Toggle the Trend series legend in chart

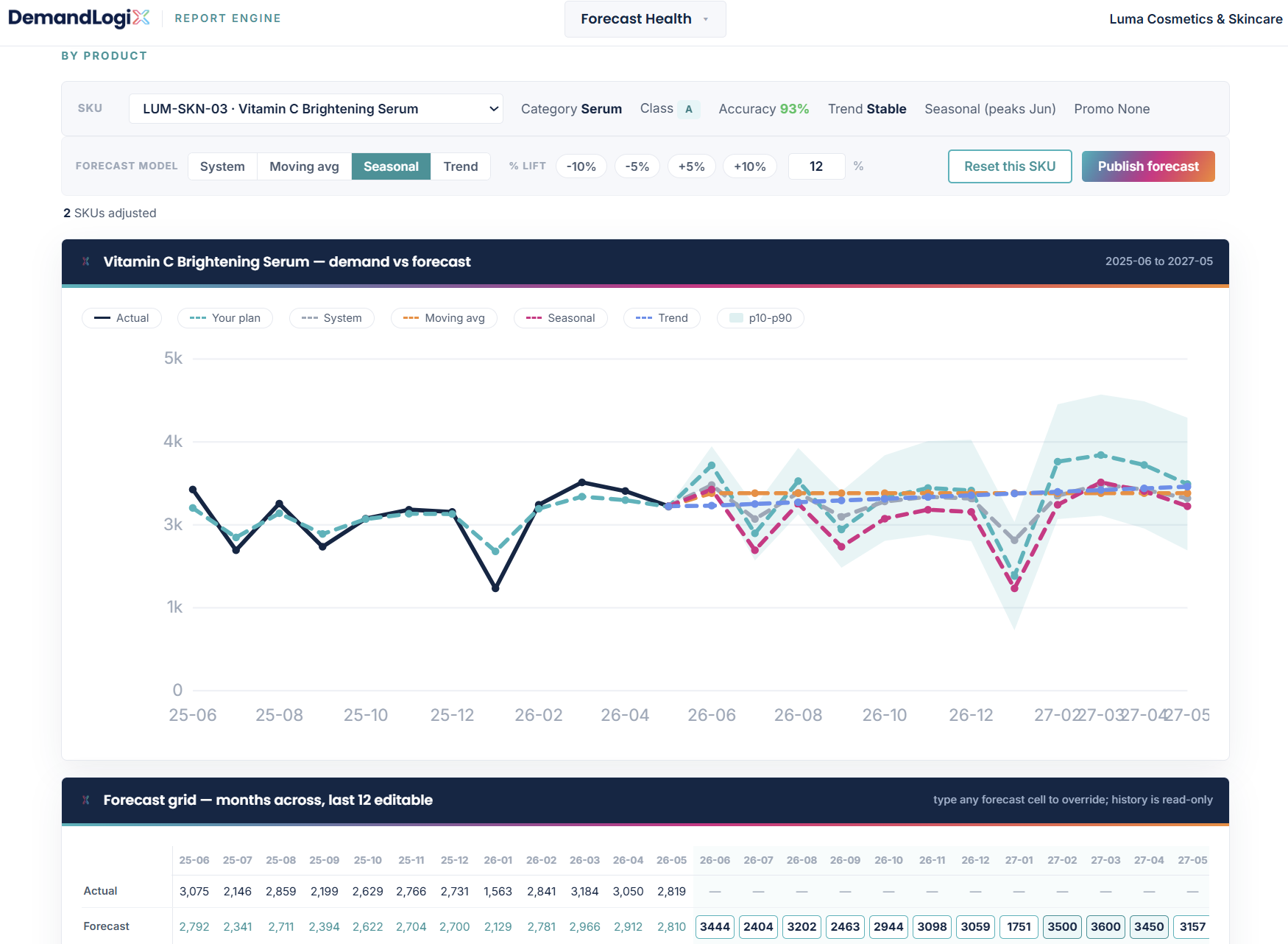click(662, 318)
